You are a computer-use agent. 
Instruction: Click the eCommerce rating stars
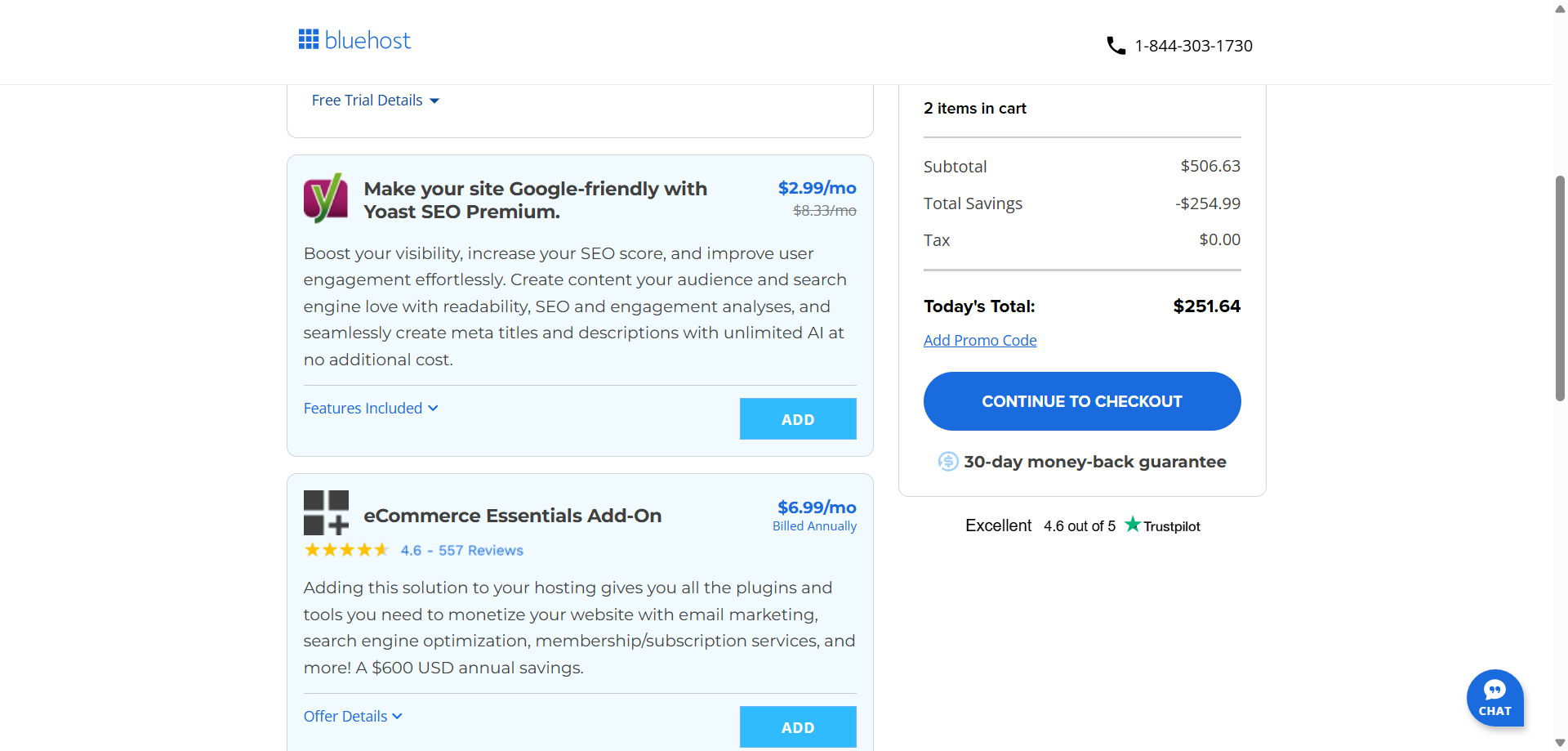[x=346, y=550]
